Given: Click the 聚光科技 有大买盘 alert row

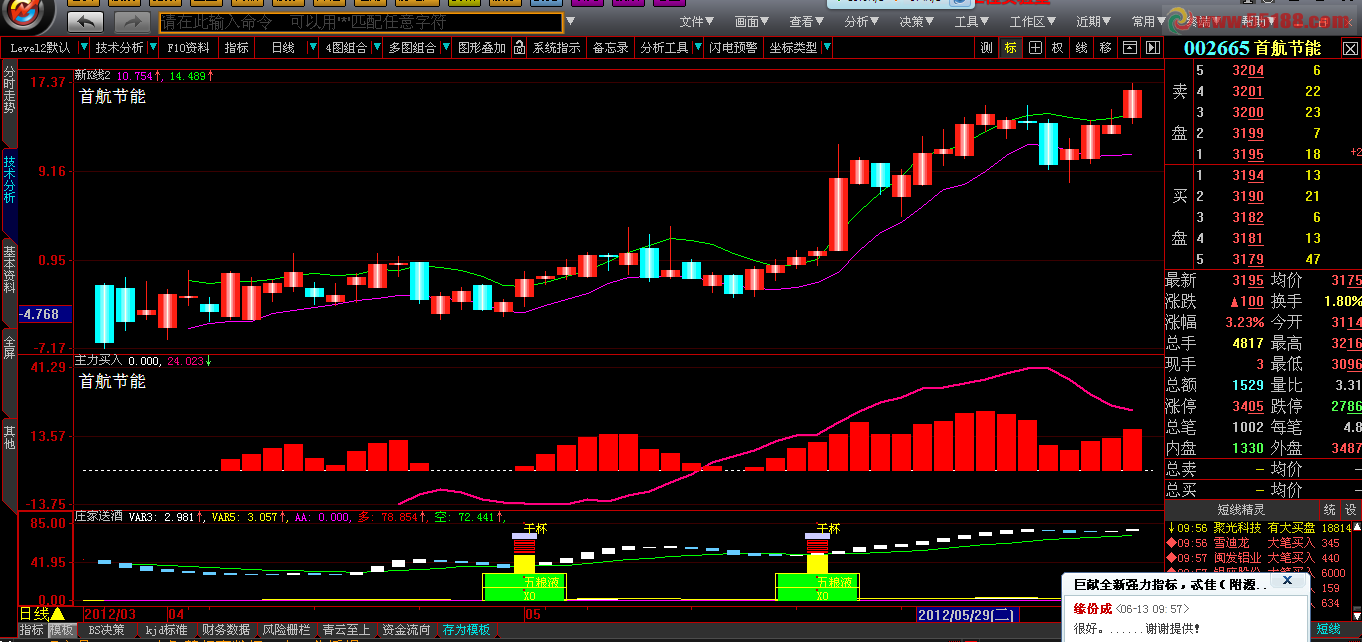Looking at the screenshot, I should [x=1258, y=528].
